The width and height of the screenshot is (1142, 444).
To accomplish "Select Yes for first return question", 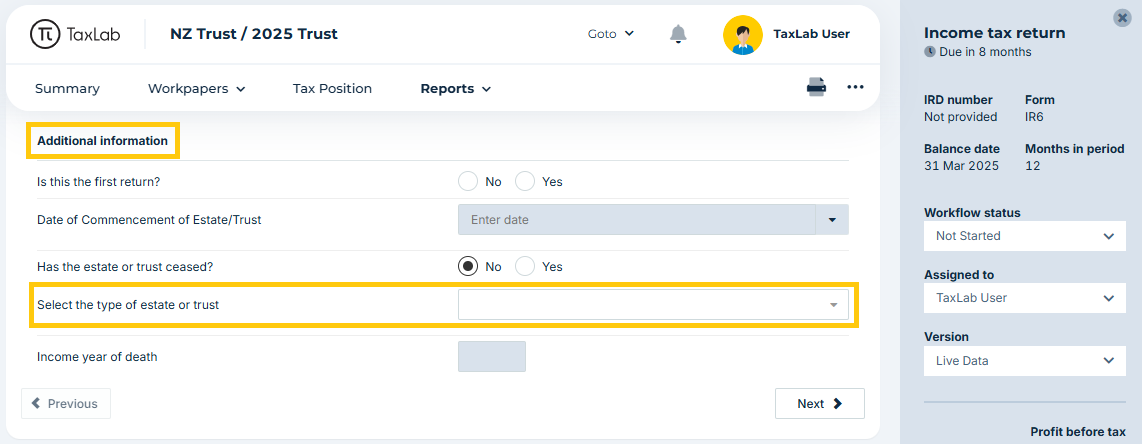I will (525, 181).
